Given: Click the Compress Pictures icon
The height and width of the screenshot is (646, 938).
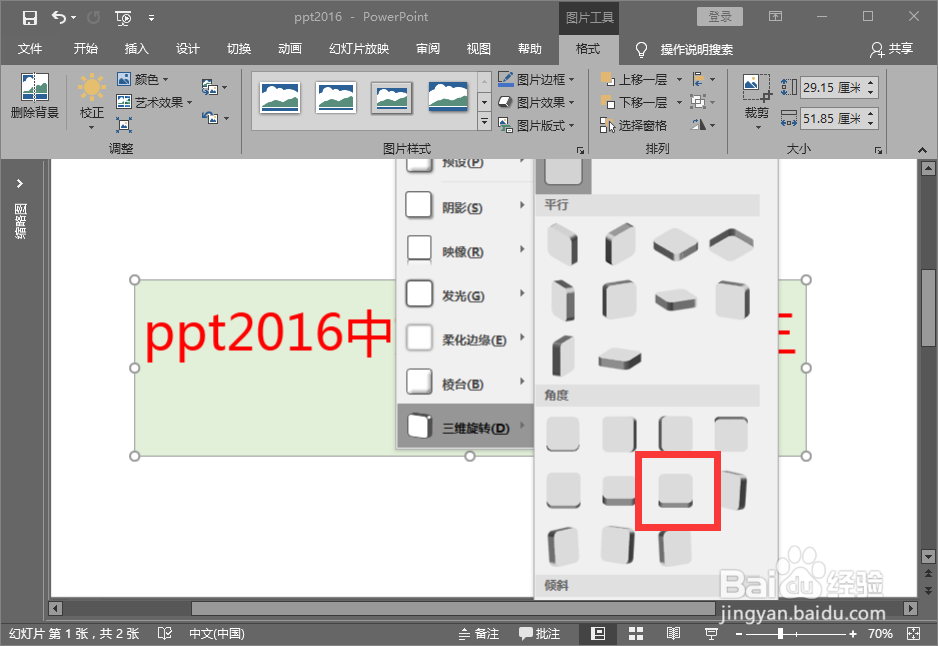Looking at the screenshot, I should coord(124,125).
